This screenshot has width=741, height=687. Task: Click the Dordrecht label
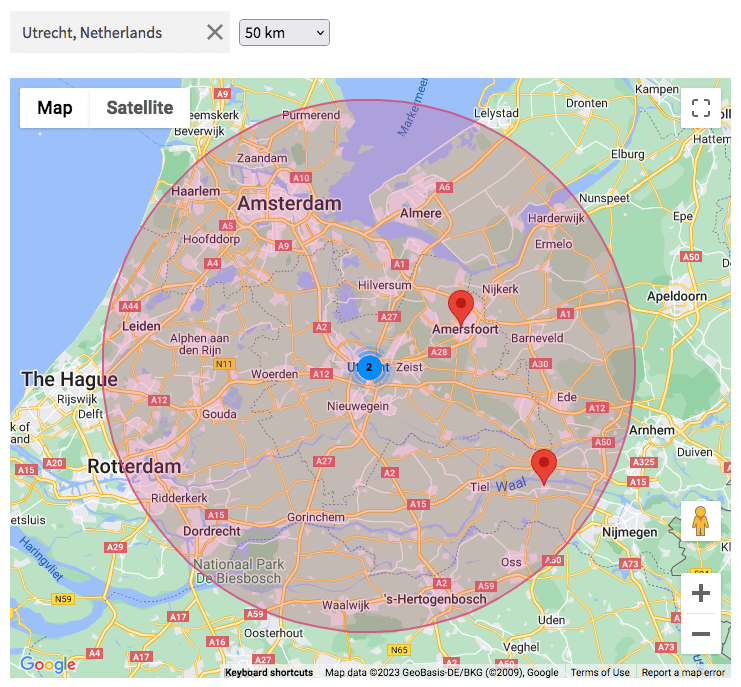coord(212,531)
